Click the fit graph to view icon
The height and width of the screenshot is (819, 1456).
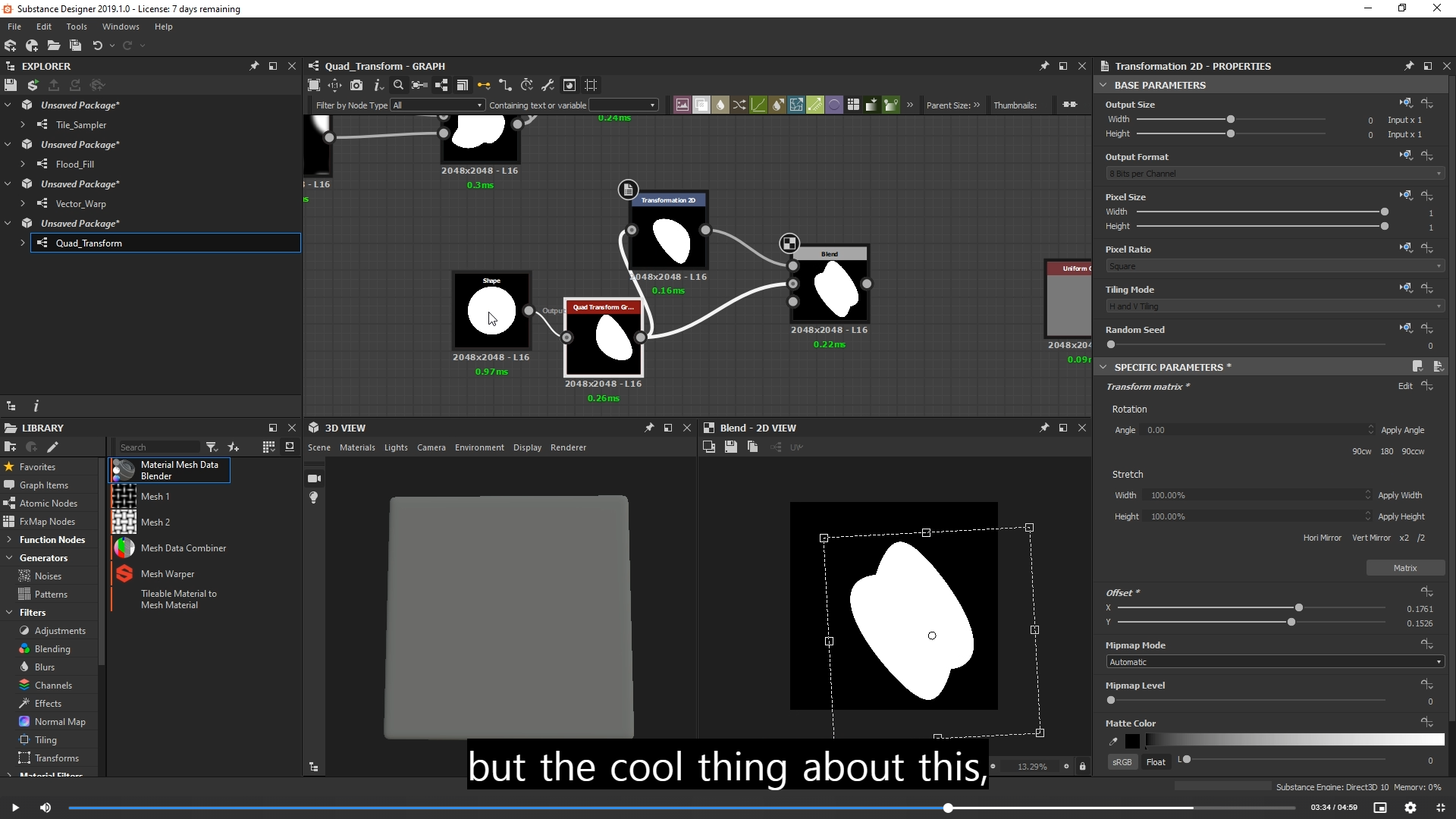point(314,85)
